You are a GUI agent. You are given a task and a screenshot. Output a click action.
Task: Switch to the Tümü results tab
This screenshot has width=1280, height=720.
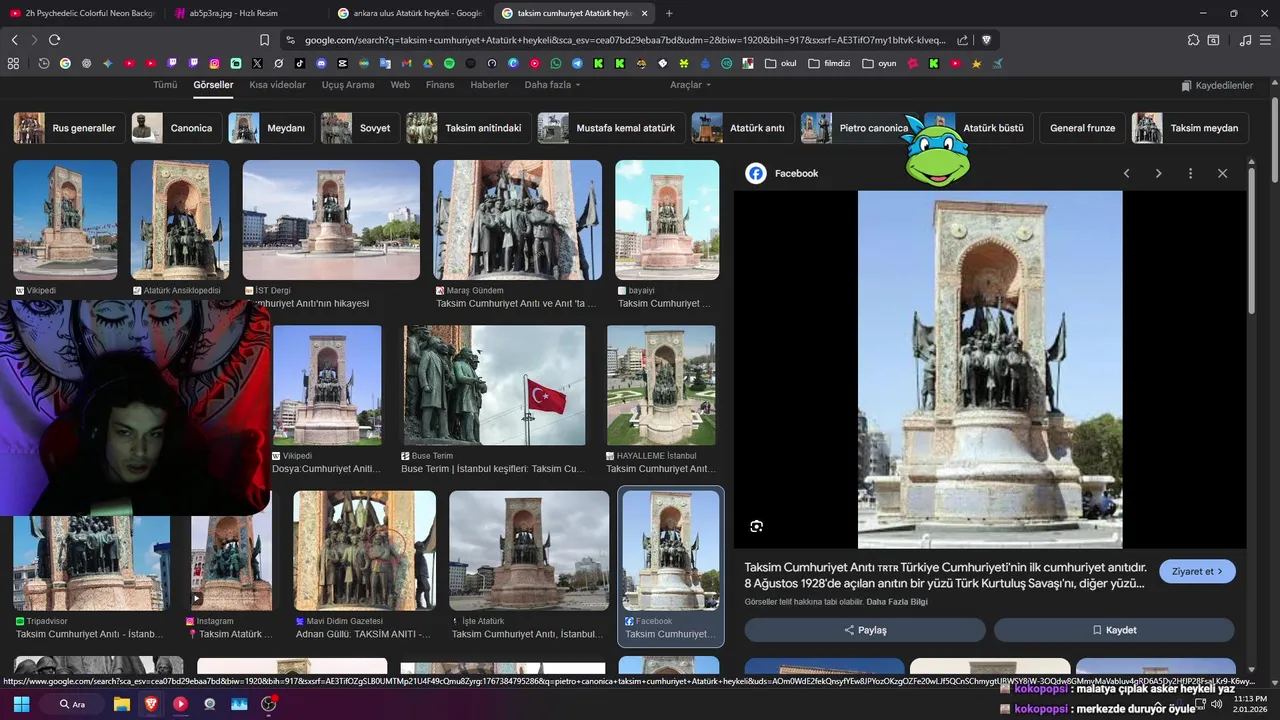point(165,85)
